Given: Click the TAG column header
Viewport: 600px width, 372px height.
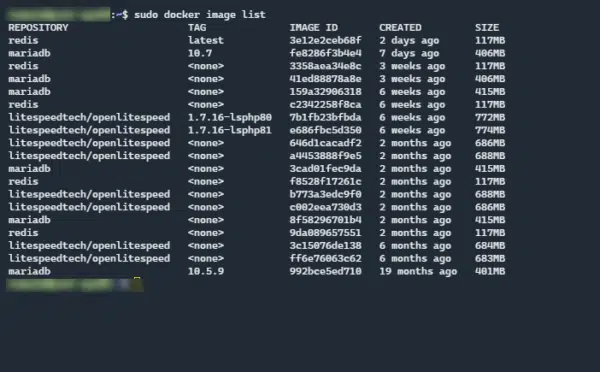Looking at the screenshot, I should (x=197, y=28).
